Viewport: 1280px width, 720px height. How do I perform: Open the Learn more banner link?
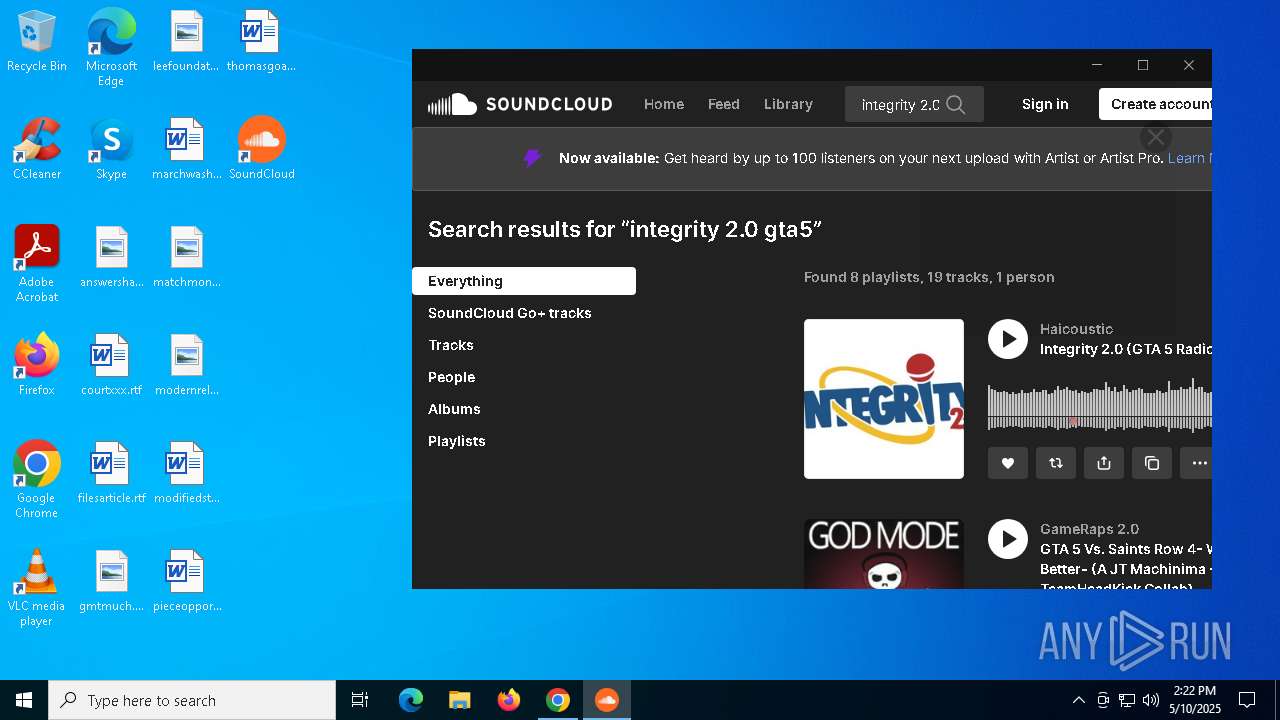(x=1190, y=158)
